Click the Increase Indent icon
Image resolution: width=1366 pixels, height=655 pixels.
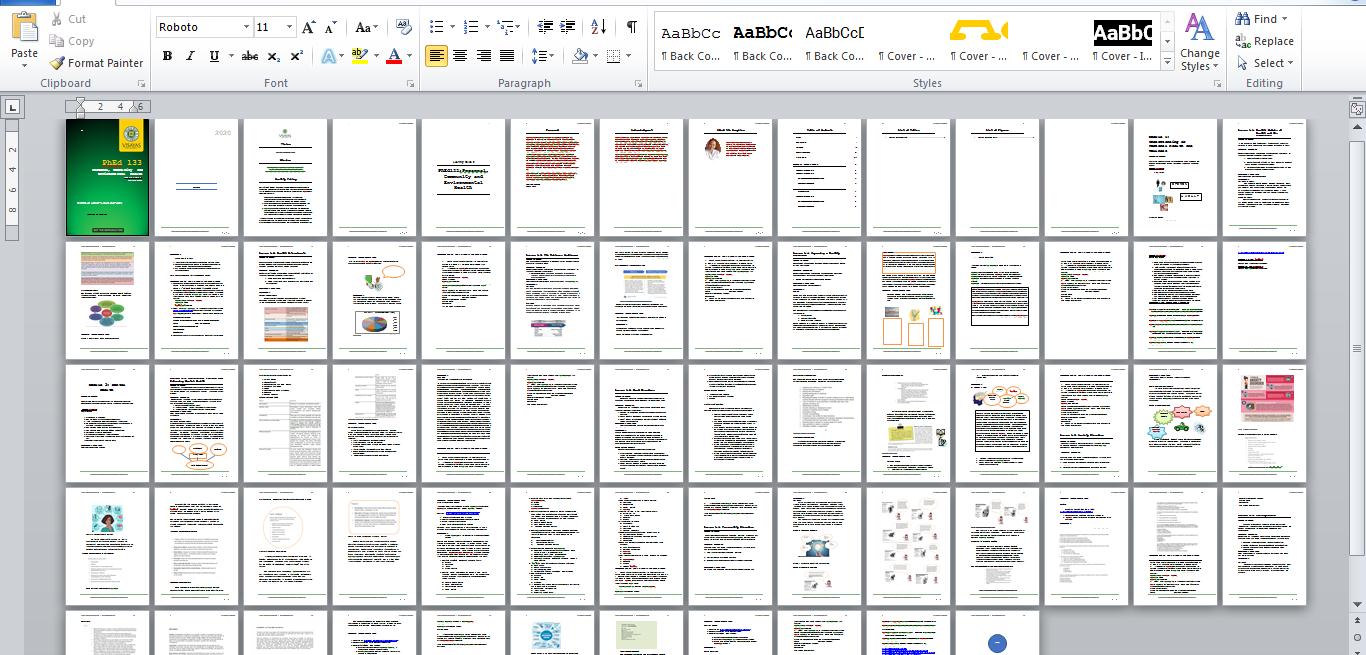pos(568,28)
